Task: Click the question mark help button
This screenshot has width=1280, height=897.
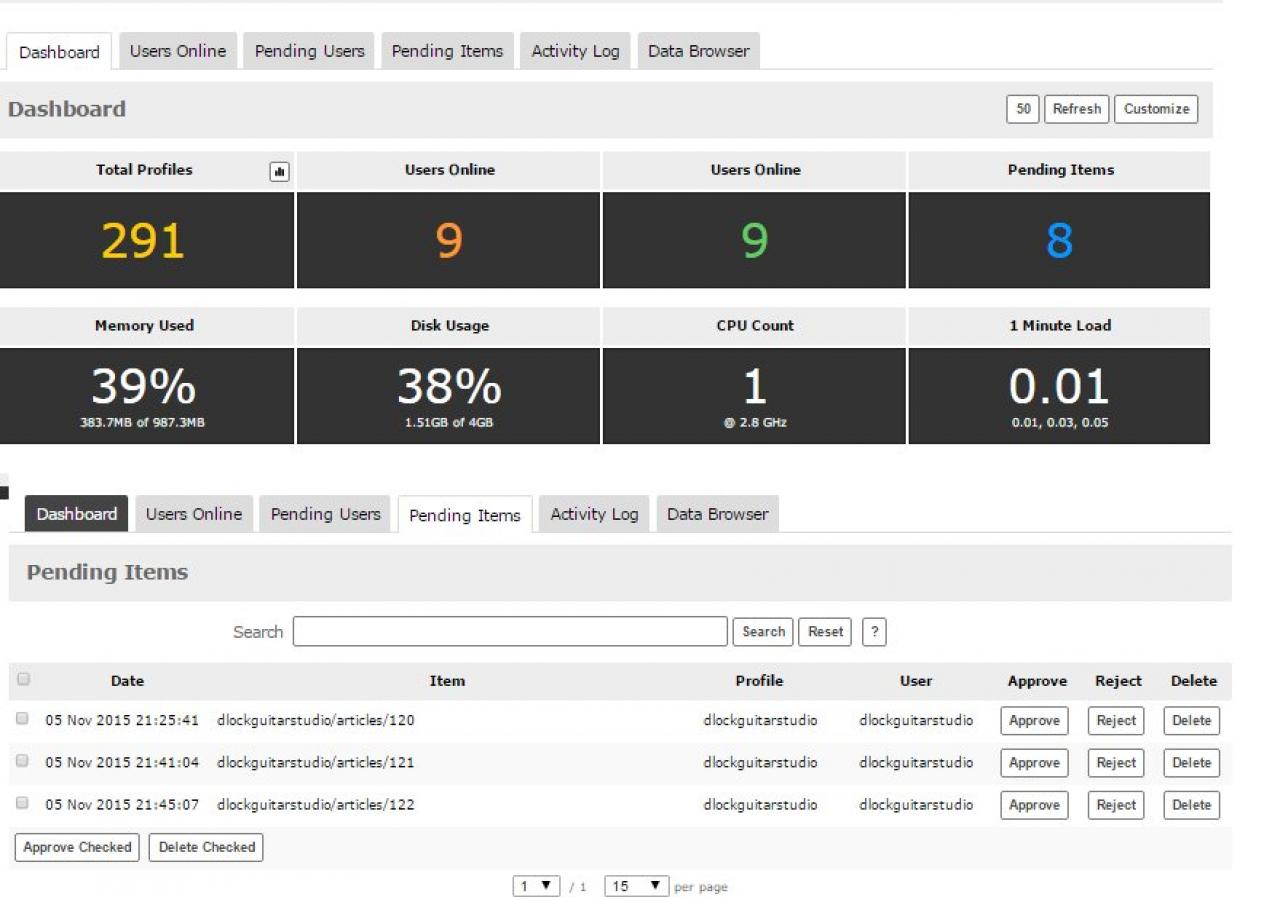Action: pos(873,632)
